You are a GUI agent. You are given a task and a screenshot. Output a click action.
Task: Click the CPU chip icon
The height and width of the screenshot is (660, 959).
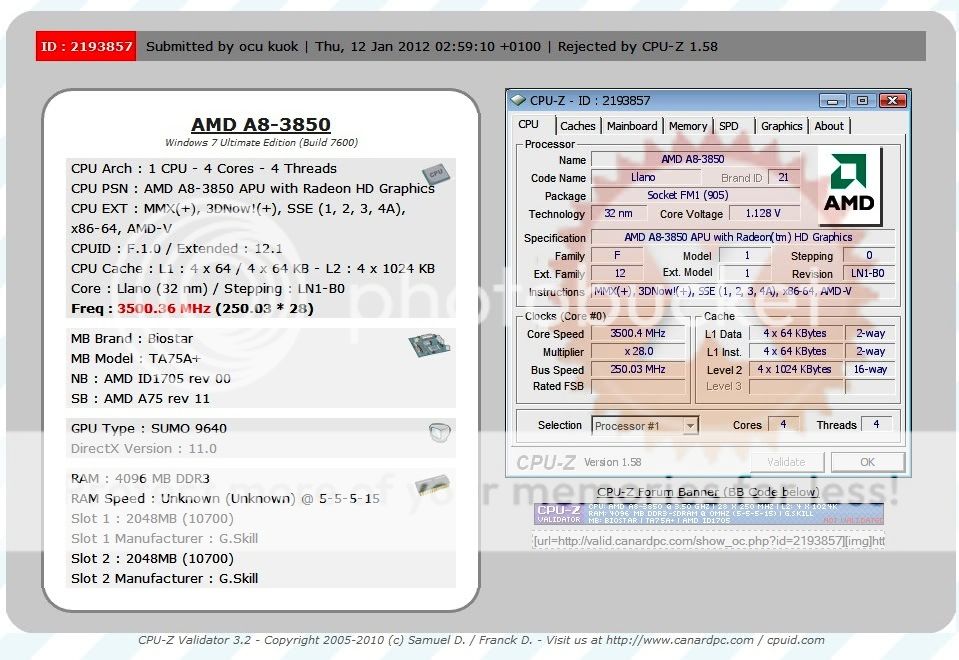(x=436, y=174)
